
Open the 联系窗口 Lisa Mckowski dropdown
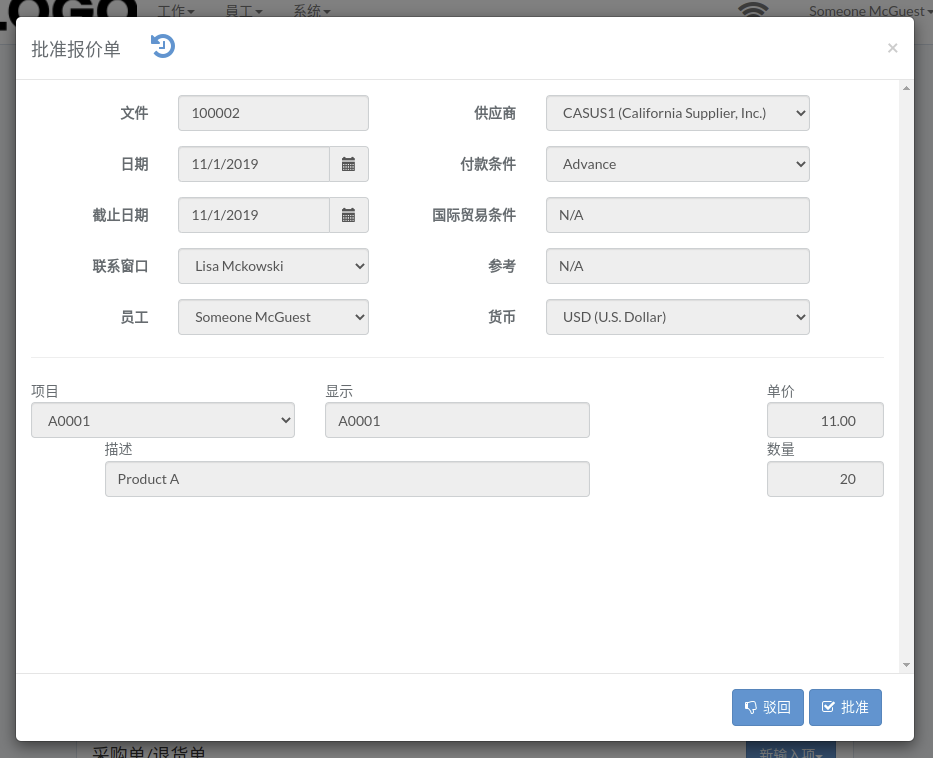(273, 266)
